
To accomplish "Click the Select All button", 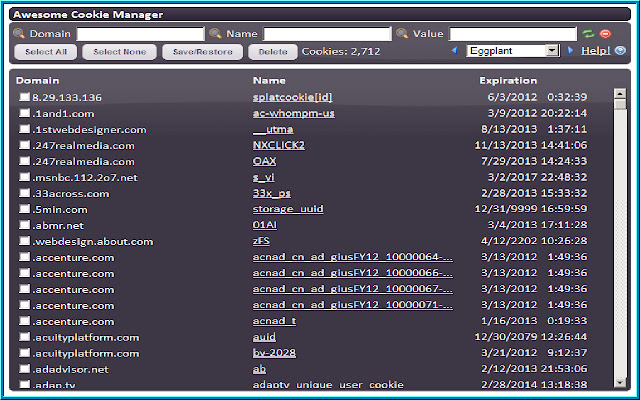I will point(46,52).
